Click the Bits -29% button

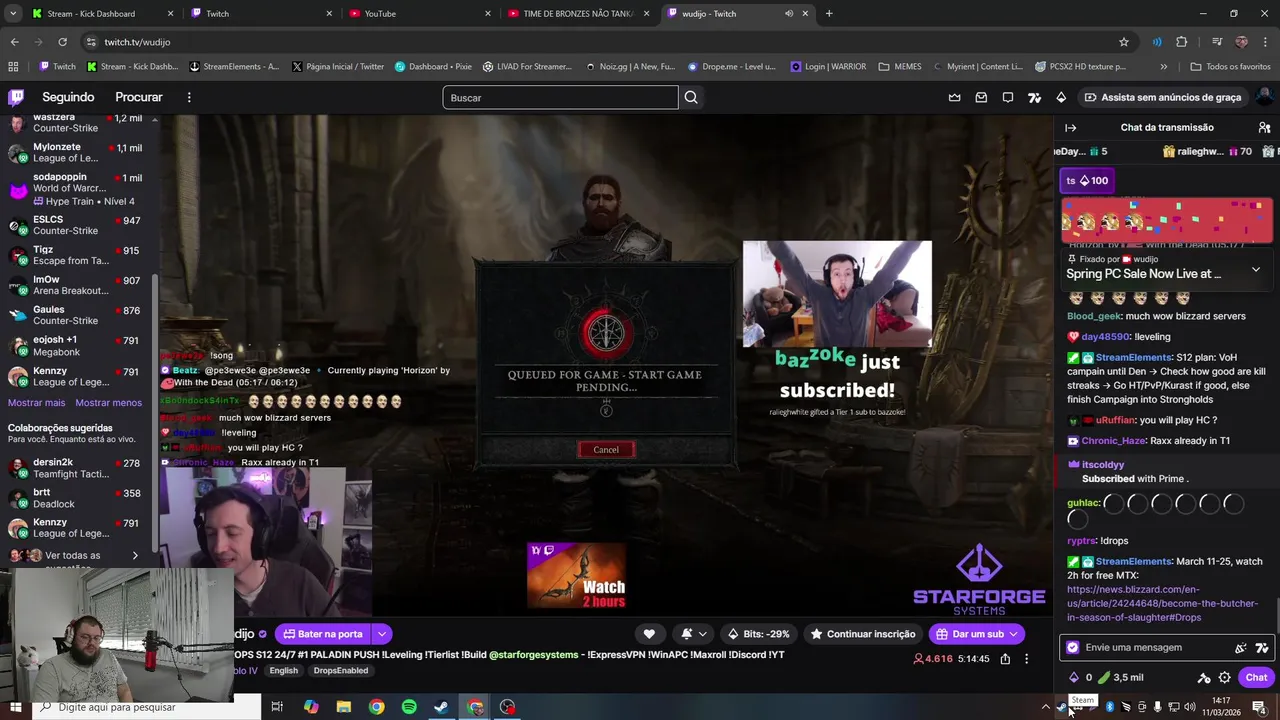(758, 634)
